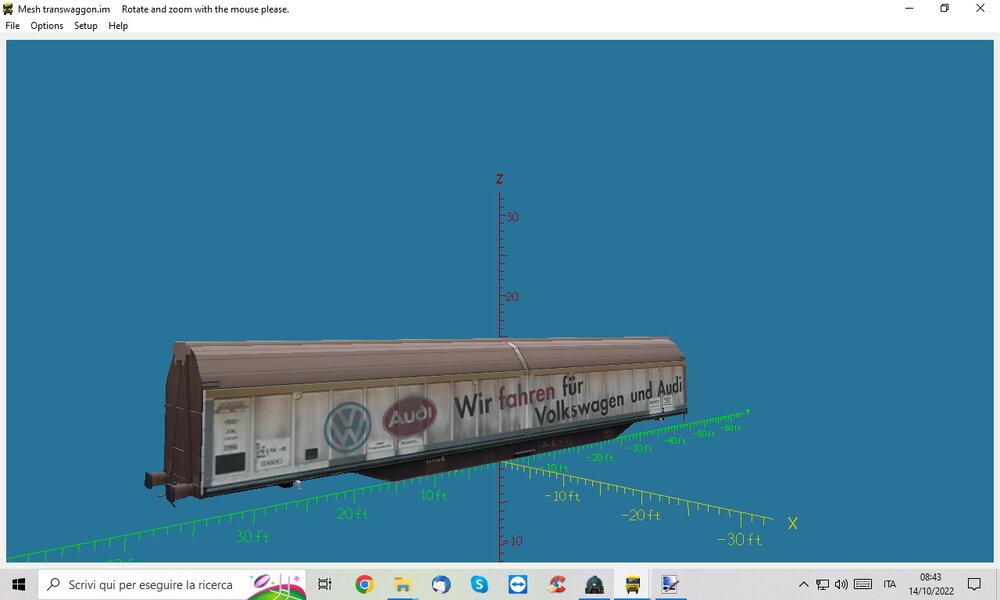
Task: Open the Setup menu
Action: [85, 26]
